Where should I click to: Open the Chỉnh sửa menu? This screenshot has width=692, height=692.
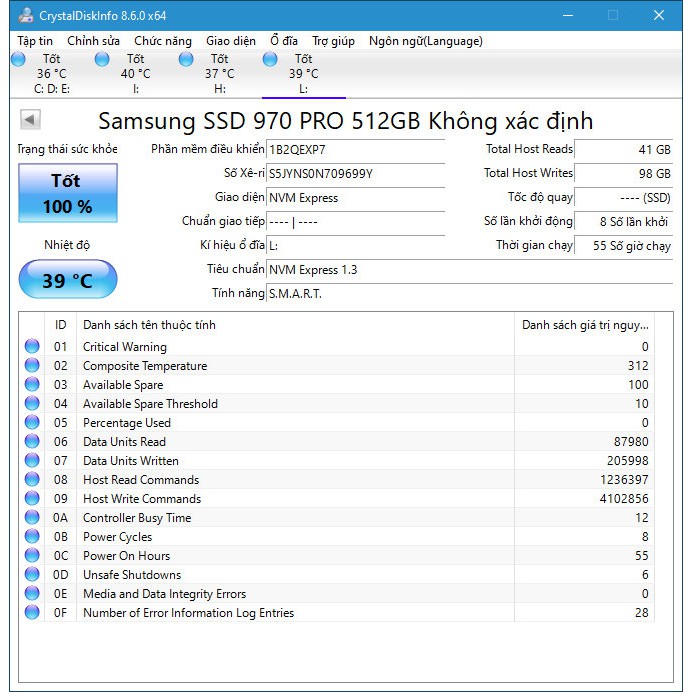94,41
